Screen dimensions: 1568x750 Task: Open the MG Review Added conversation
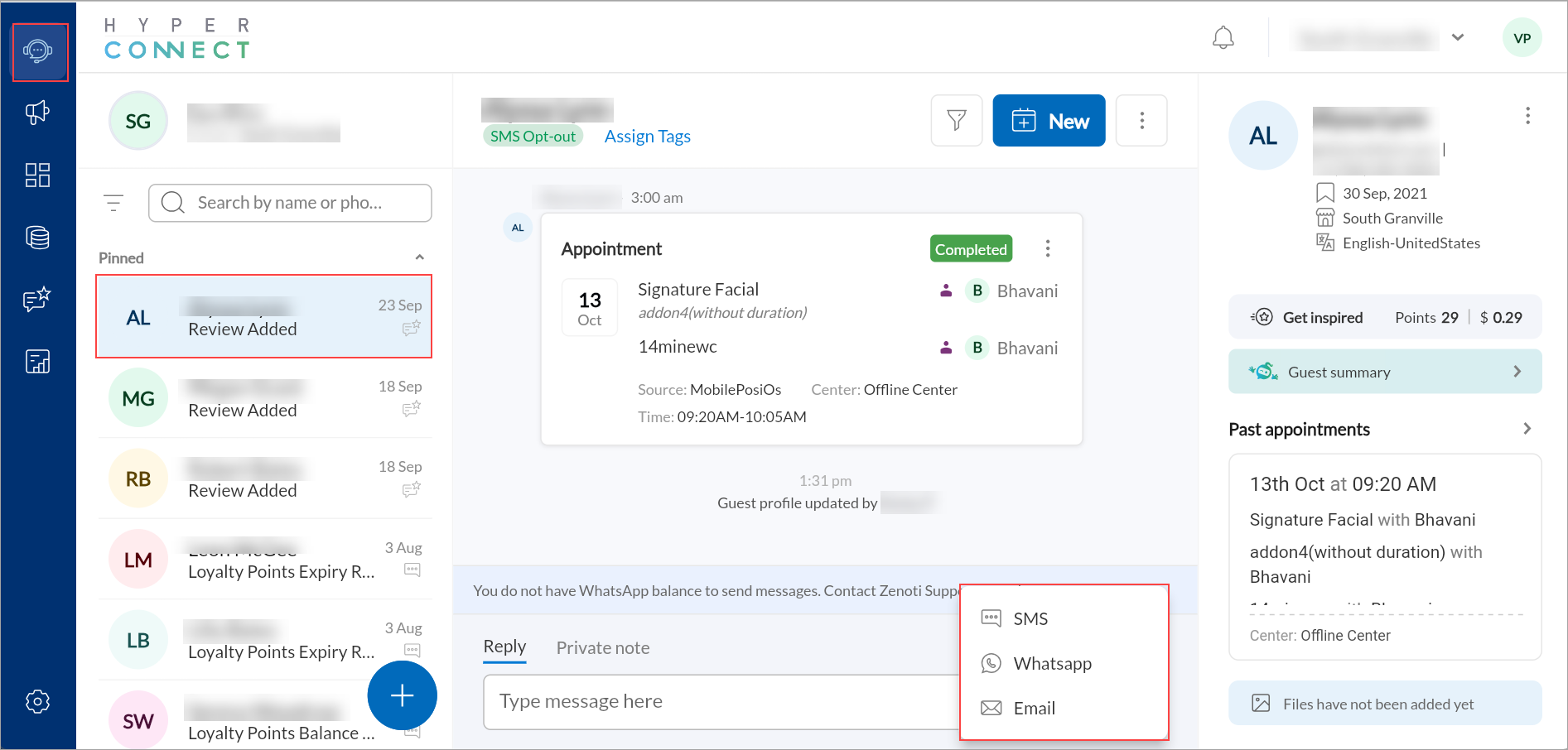point(264,398)
